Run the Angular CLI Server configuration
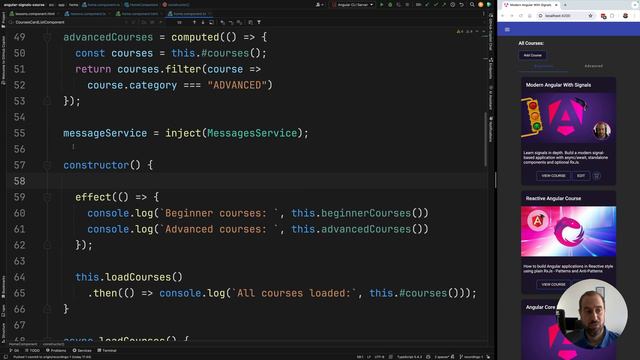 tap(382, 5)
